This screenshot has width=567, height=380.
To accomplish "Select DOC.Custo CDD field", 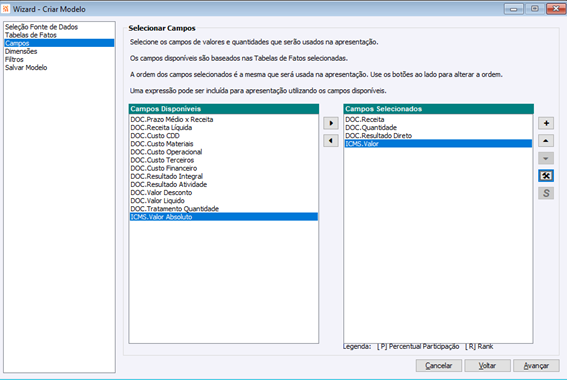I will click(x=223, y=136).
